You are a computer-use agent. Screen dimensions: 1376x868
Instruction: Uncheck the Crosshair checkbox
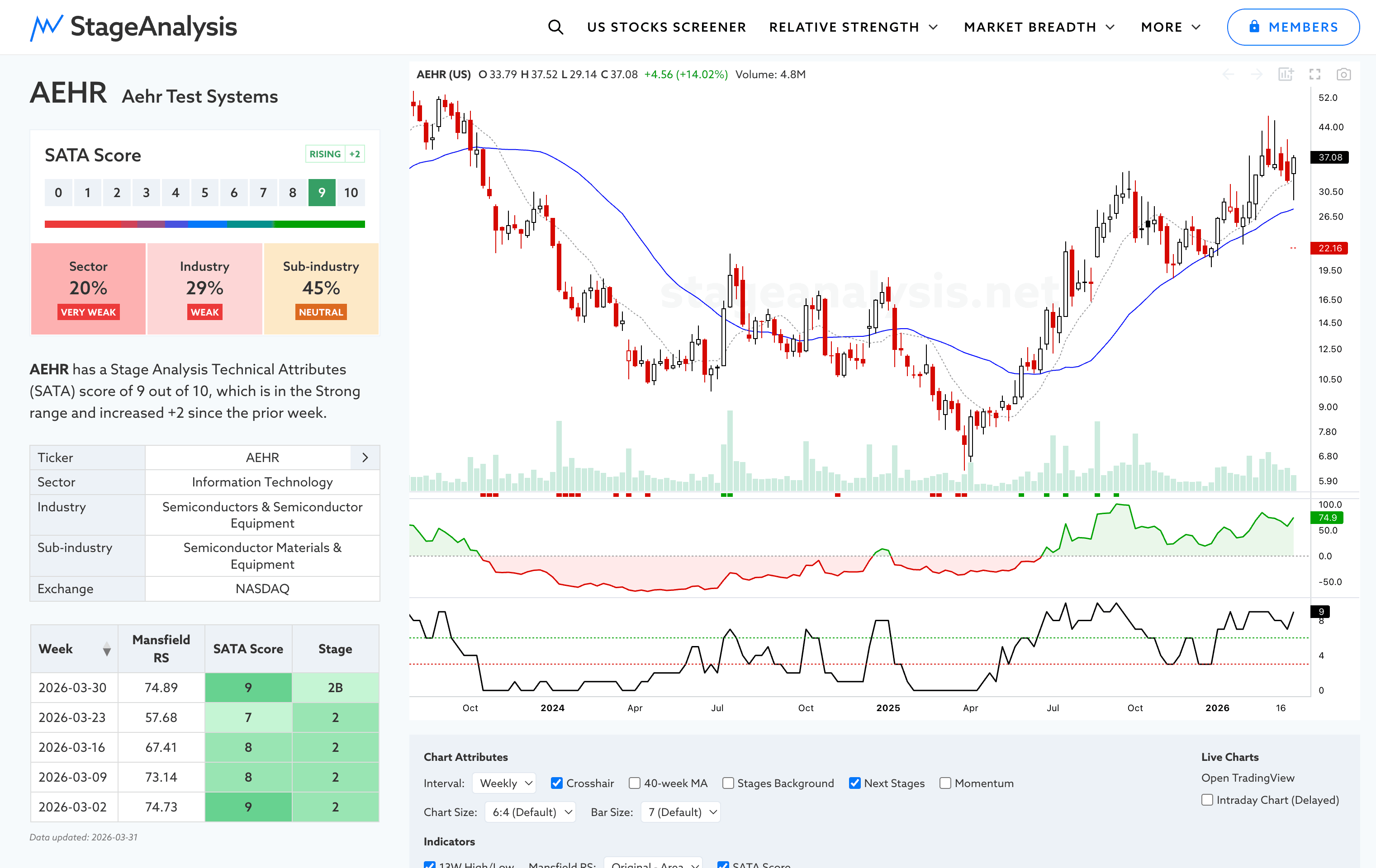556,783
